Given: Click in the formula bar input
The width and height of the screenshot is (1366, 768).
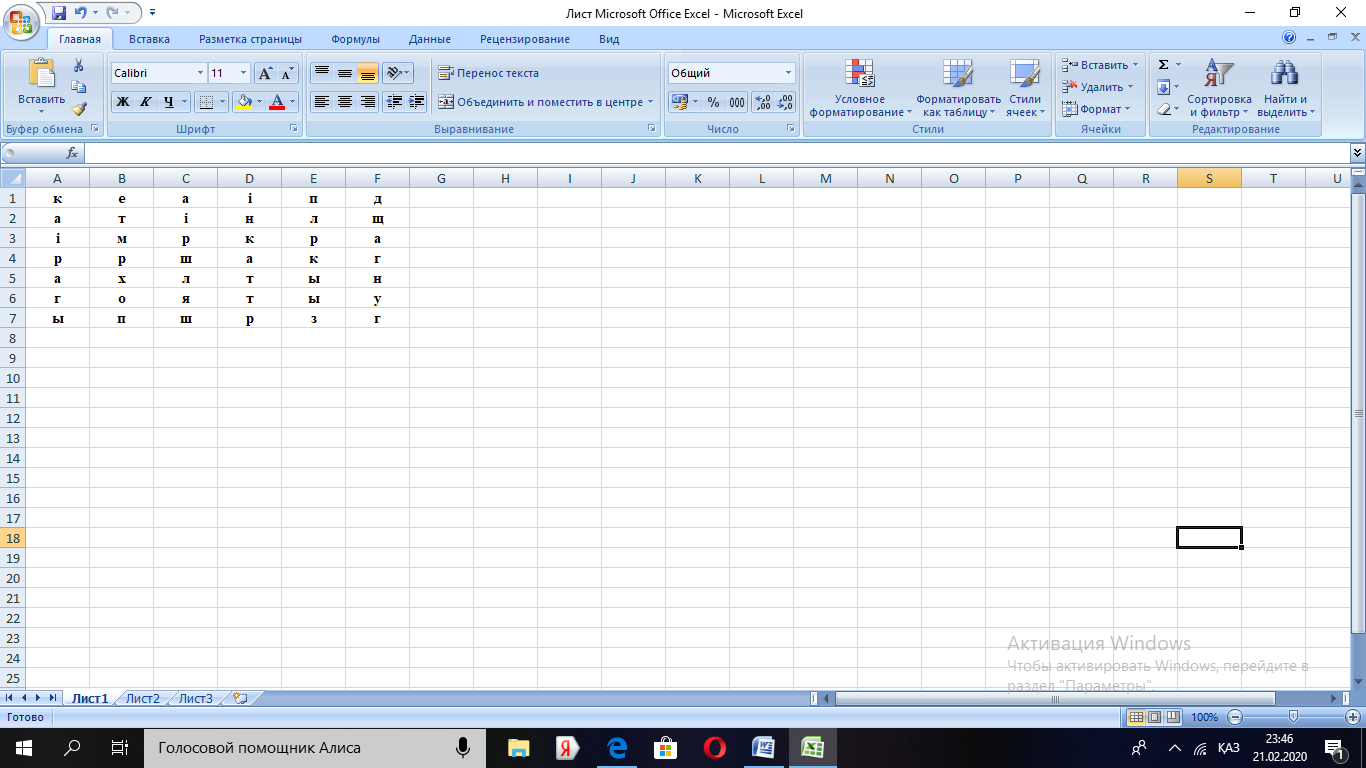Looking at the screenshot, I should tap(716, 153).
